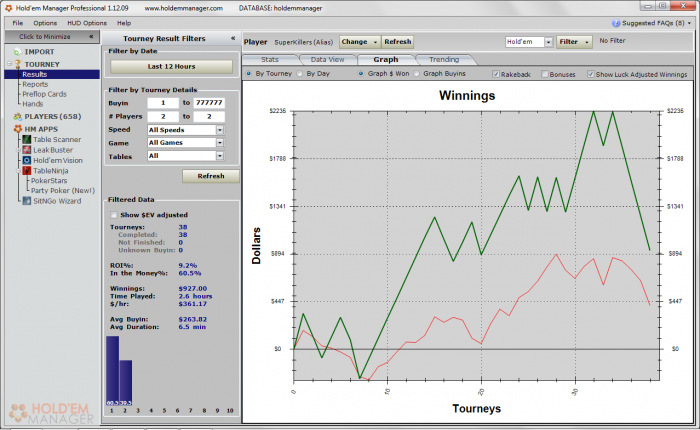Toggle Rakeback checkbox
Viewport: 700px width, 430px height.
[496, 74]
